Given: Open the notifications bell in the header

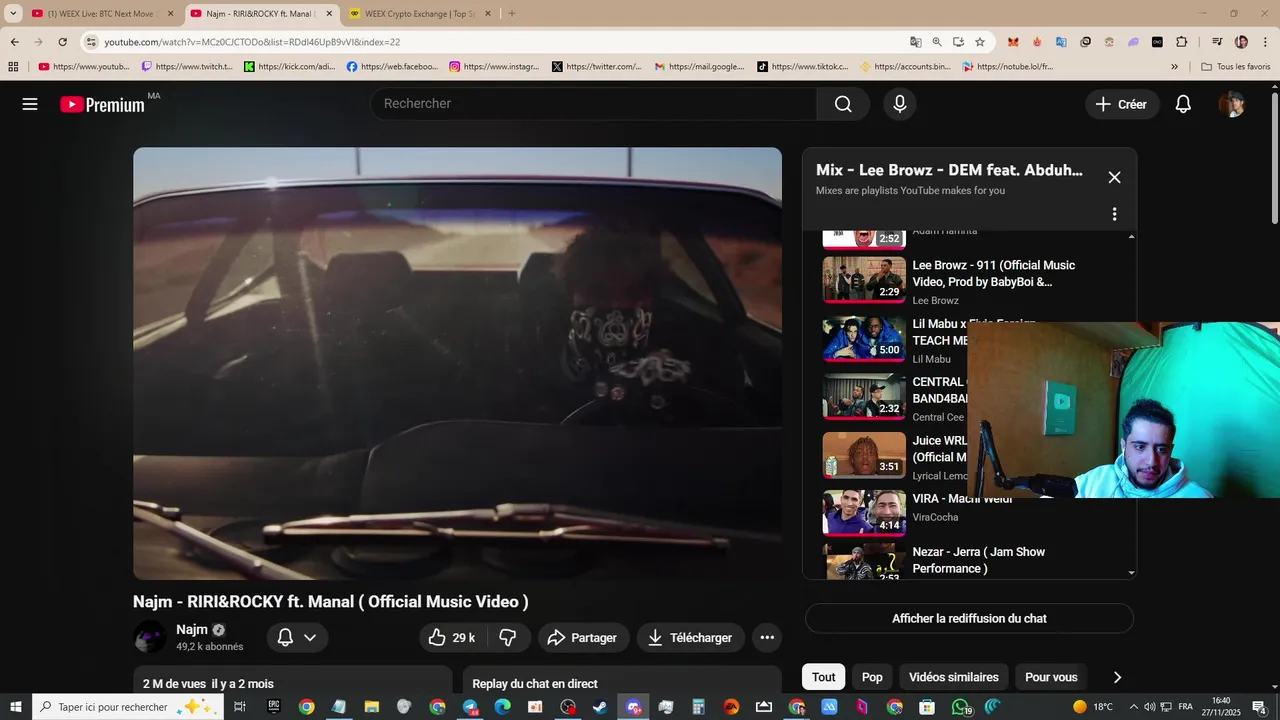Looking at the screenshot, I should click(1183, 104).
